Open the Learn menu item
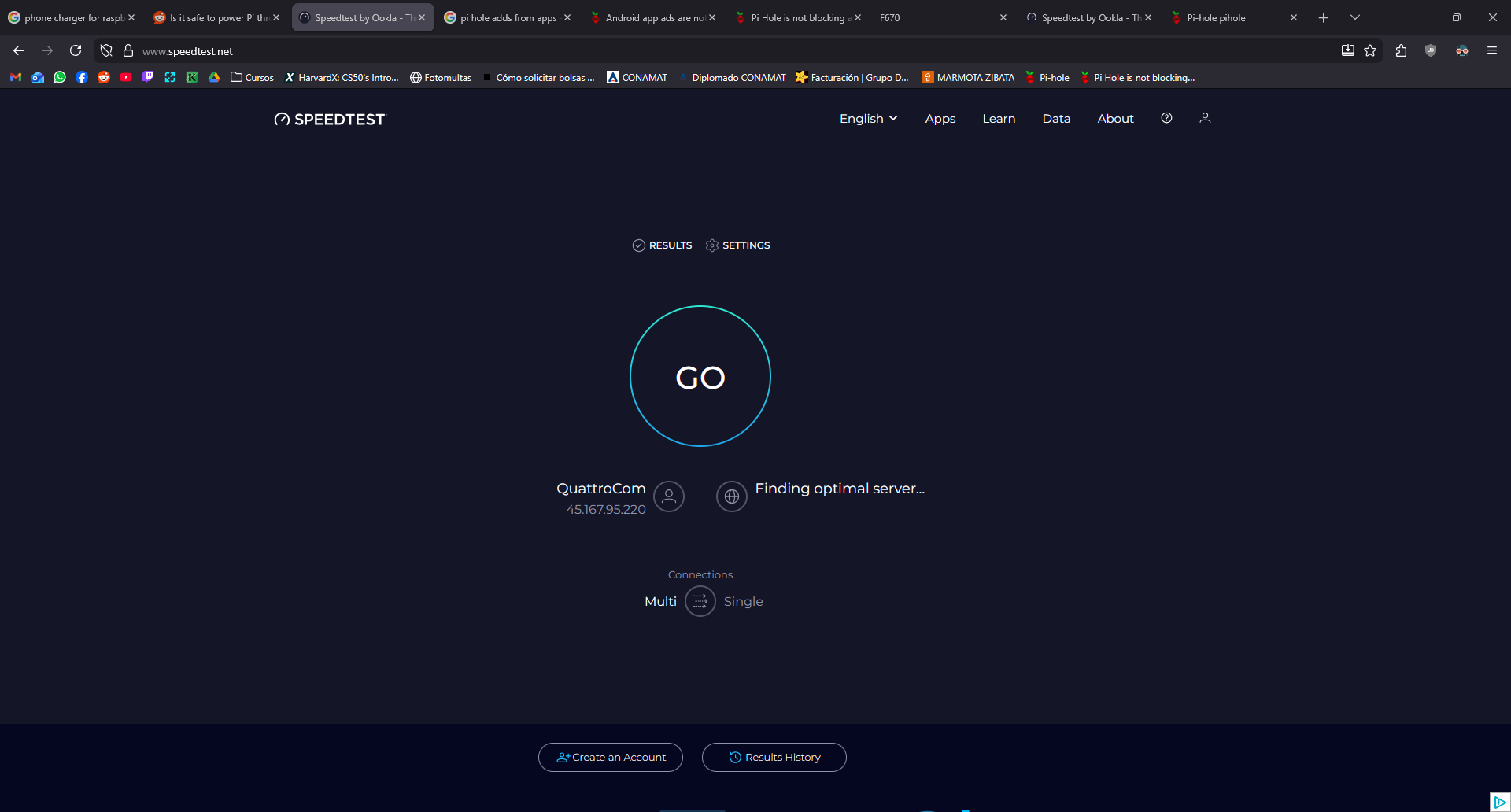1511x812 pixels. (998, 119)
